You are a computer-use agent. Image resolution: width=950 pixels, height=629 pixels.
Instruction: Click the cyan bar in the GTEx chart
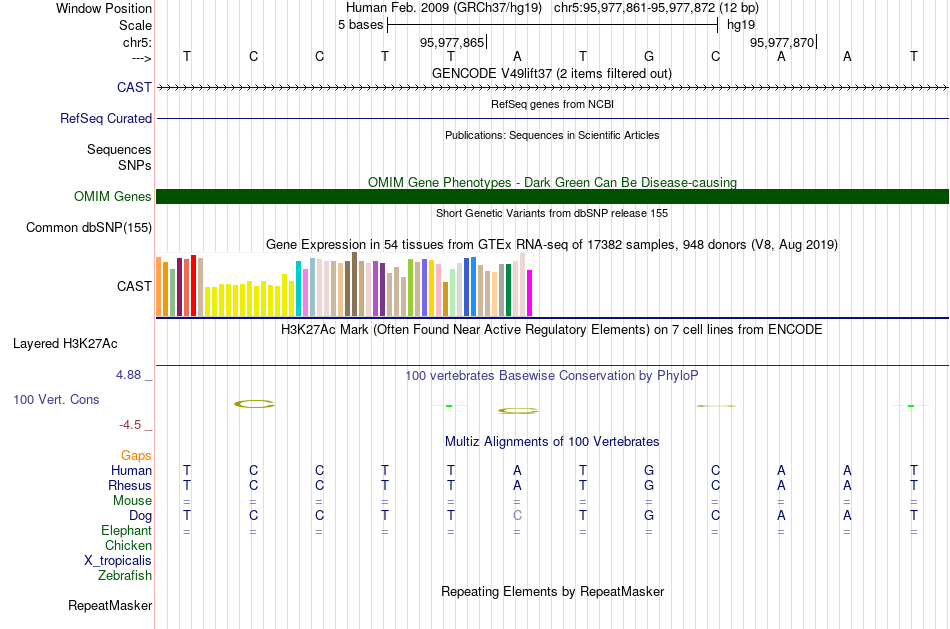[x=298, y=288]
